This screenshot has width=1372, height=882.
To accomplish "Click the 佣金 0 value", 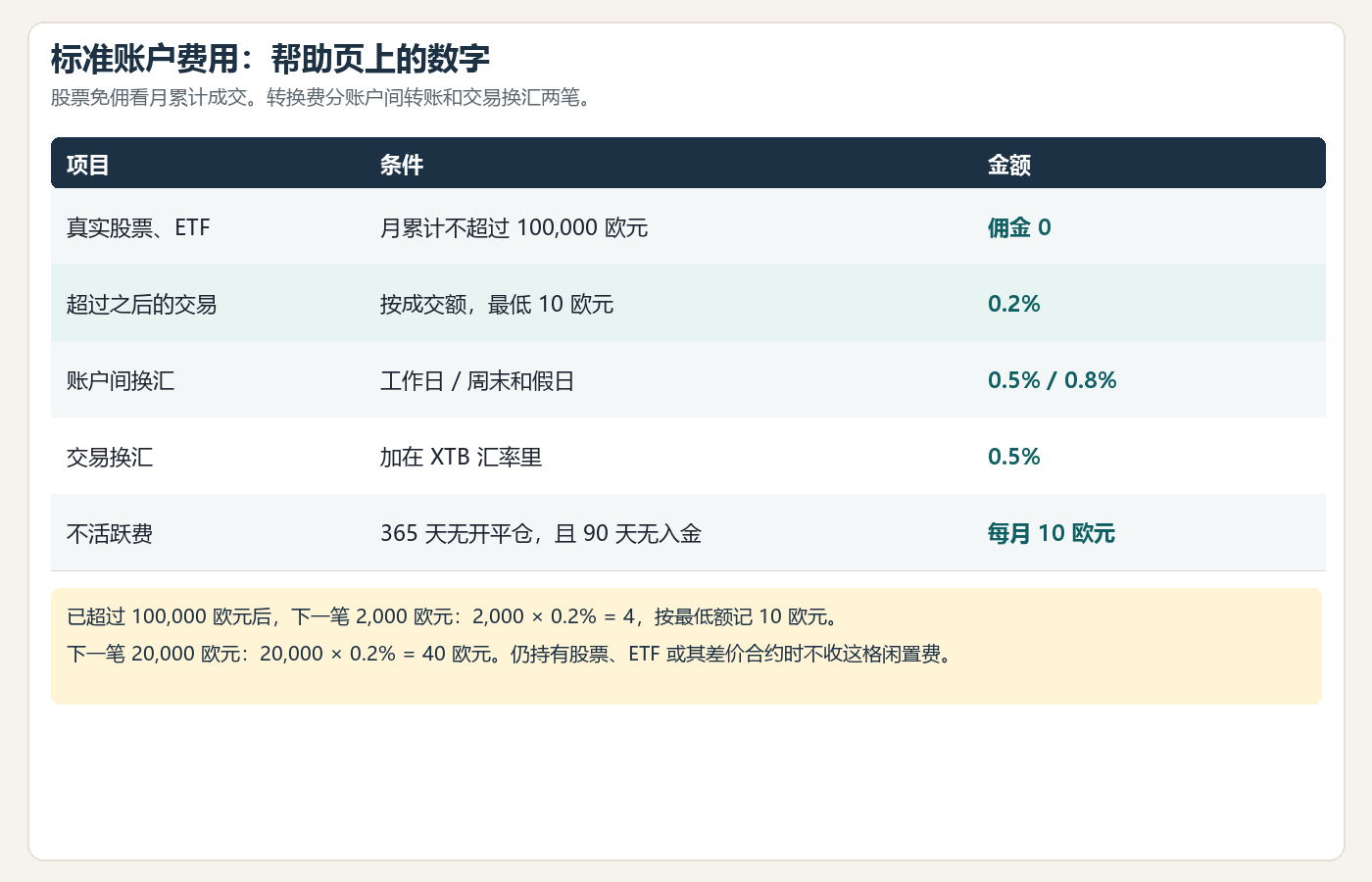I will [x=1019, y=227].
